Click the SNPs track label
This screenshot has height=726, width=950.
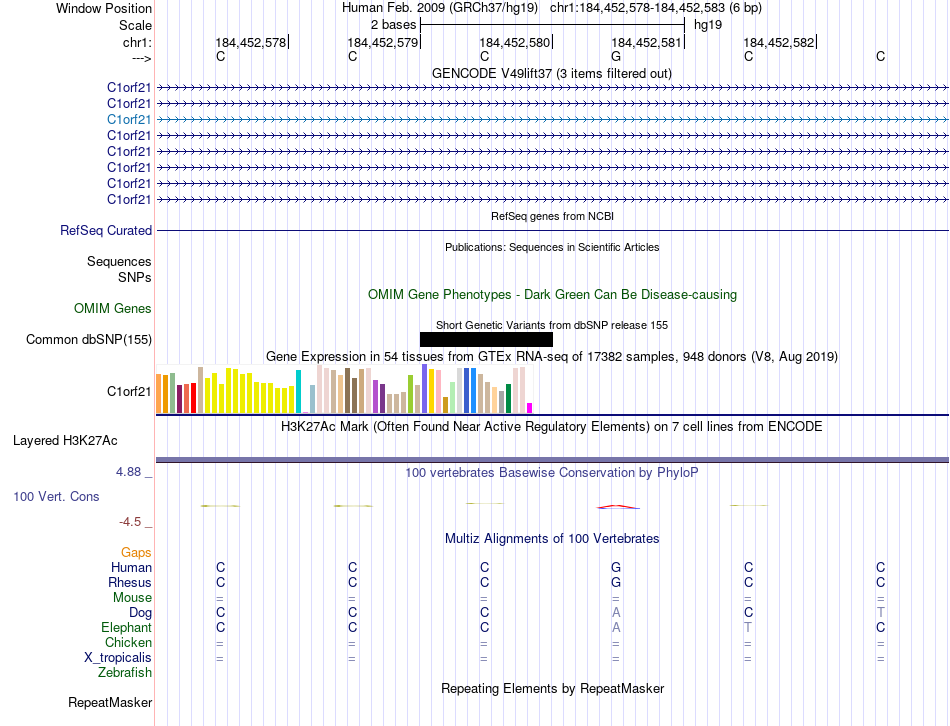(x=135, y=277)
